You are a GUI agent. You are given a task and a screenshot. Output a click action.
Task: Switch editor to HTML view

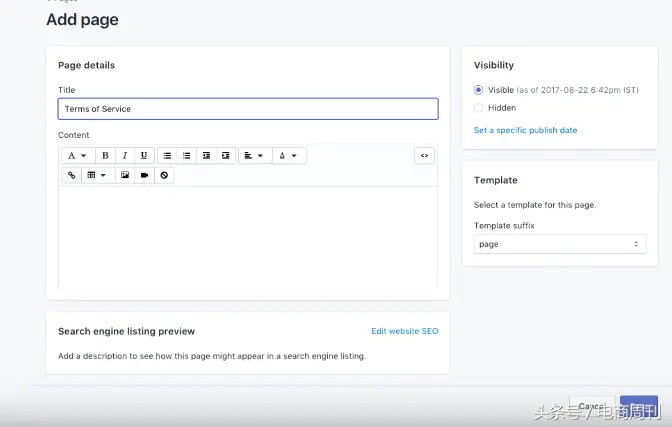click(x=425, y=156)
